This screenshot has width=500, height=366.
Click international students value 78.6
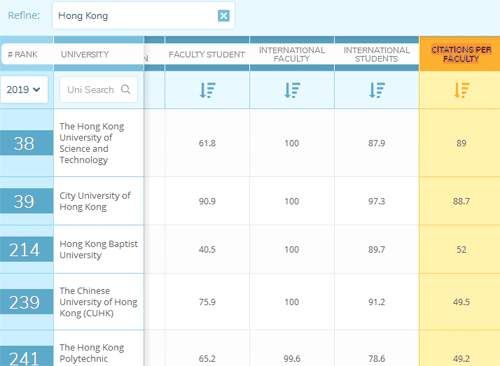pyautogui.click(x=377, y=359)
